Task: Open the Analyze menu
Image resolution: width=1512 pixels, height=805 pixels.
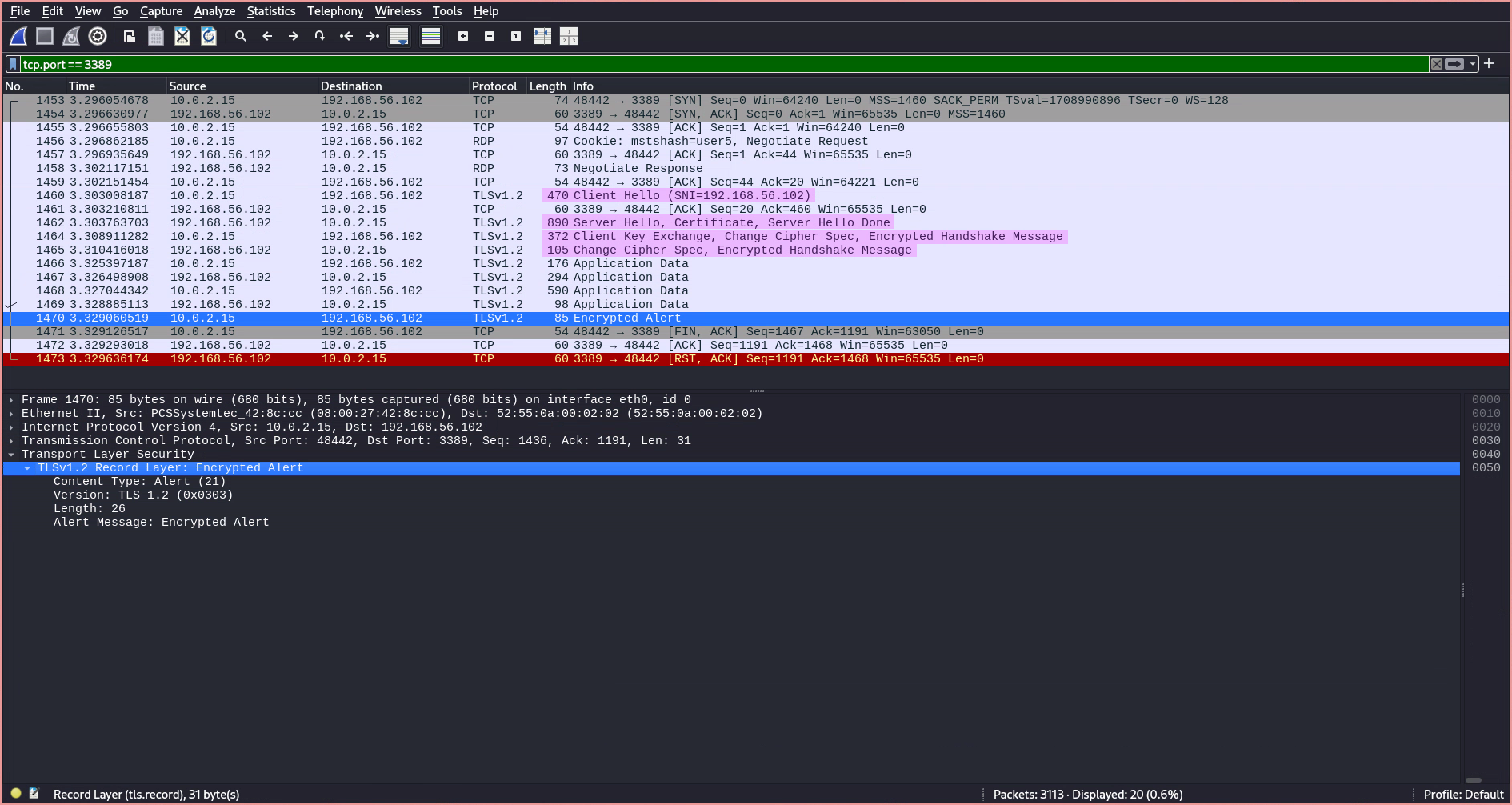Action: [x=214, y=11]
